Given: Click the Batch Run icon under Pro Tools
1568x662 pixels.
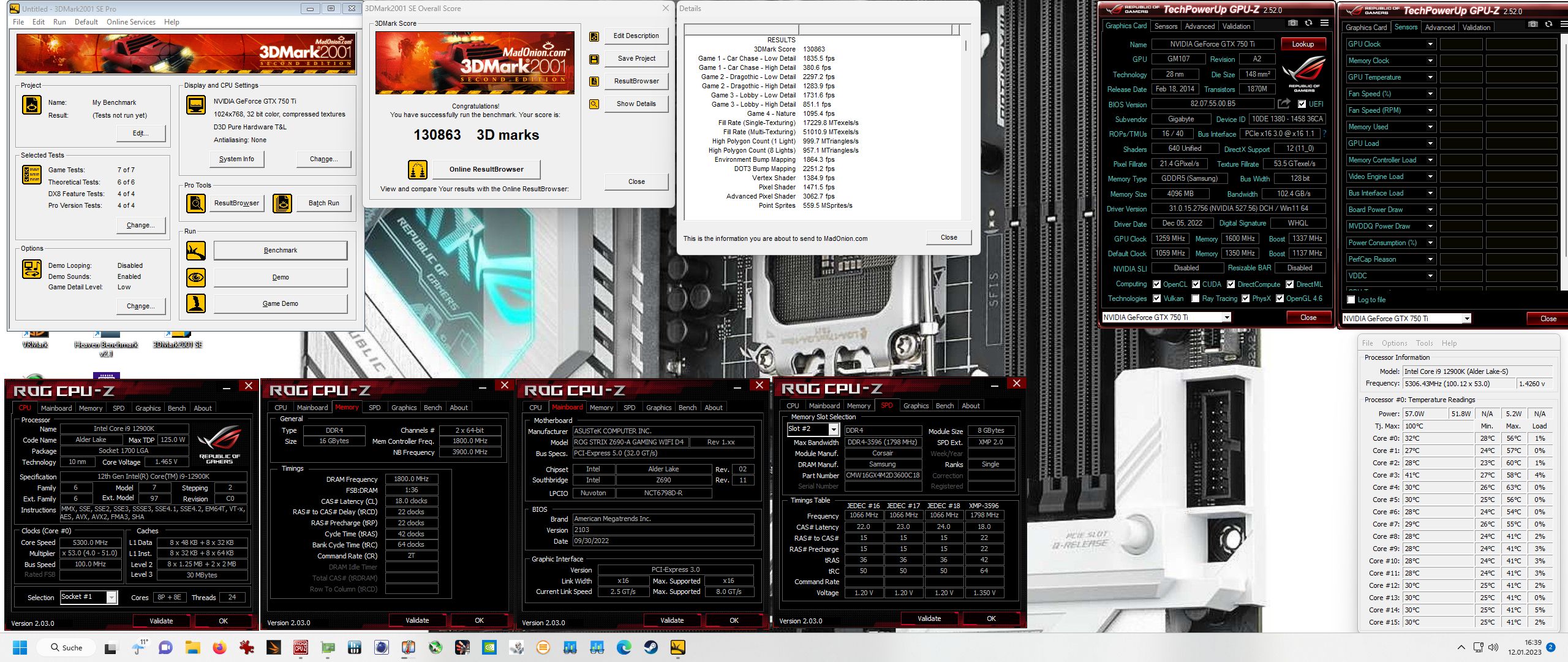Looking at the screenshot, I should [282, 204].
